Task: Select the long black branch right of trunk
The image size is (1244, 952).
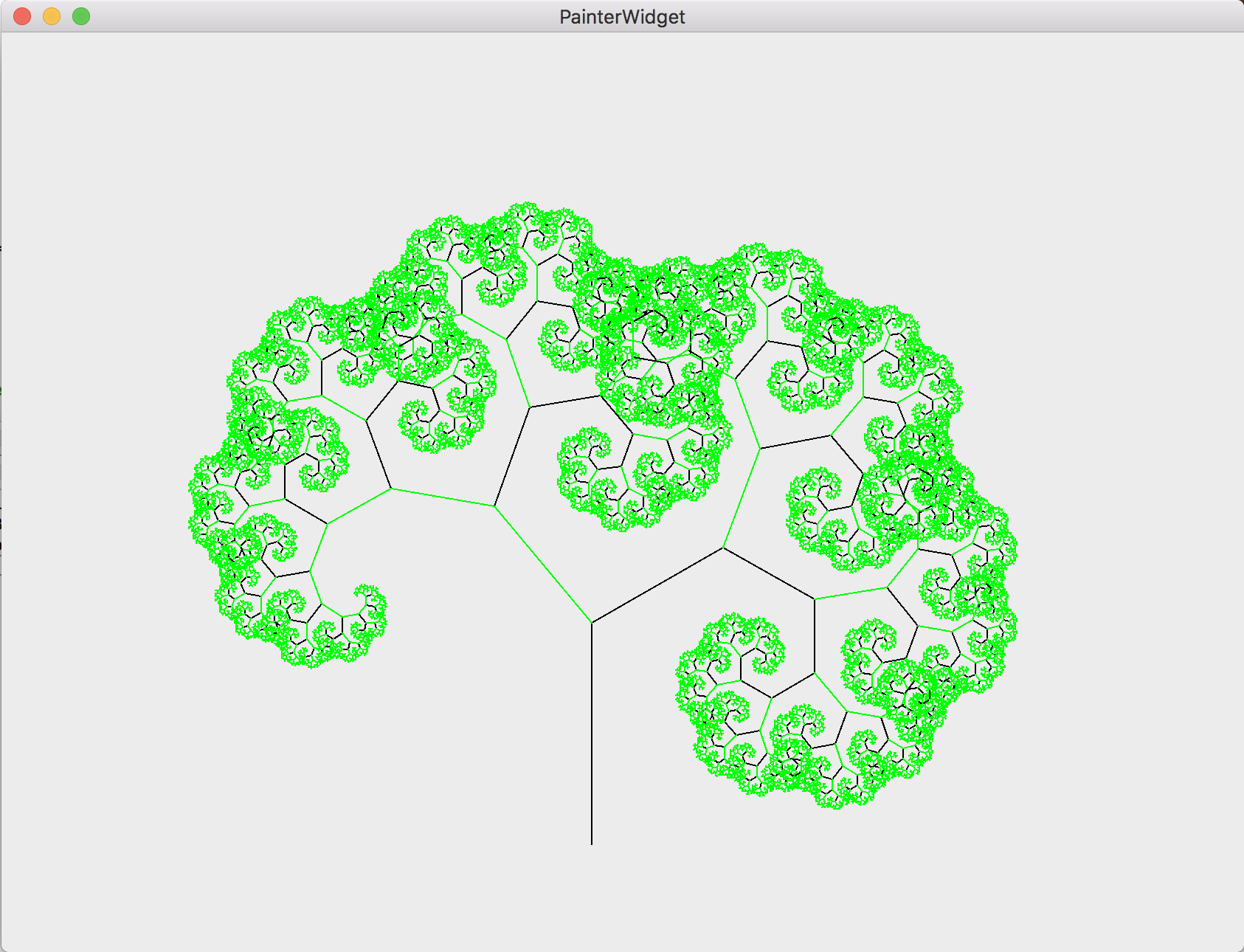Action: click(657, 585)
